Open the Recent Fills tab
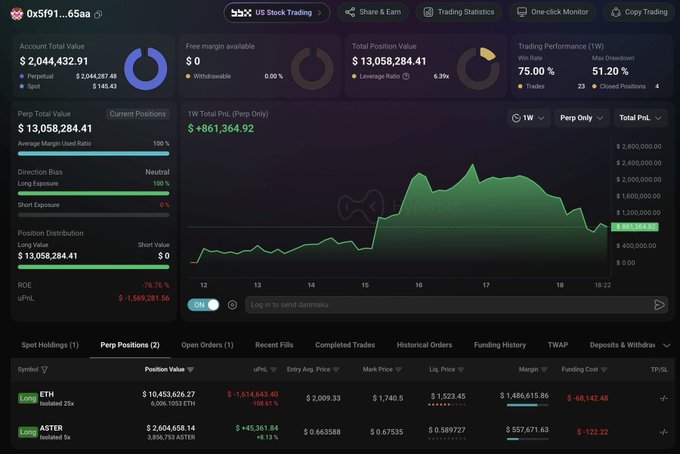Viewport: 680px width, 454px height. click(274, 345)
